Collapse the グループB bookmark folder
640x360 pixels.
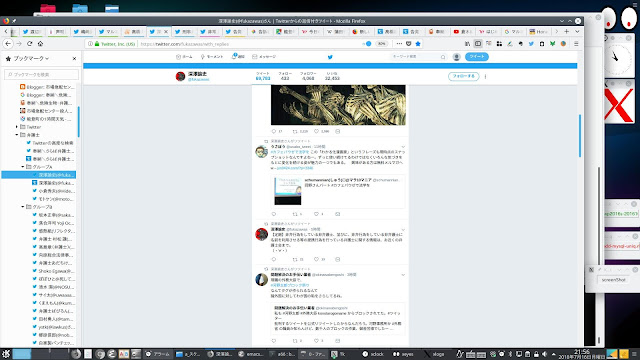pyautogui.click(x=23, y=207)
